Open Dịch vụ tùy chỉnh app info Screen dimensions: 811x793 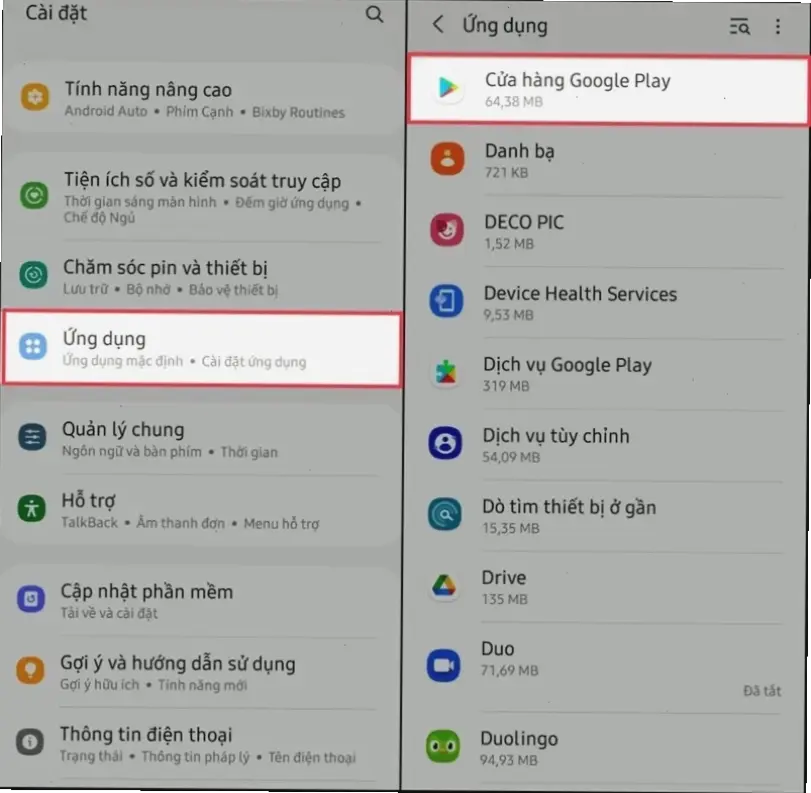pyautogui.click(x=605, y=445)
